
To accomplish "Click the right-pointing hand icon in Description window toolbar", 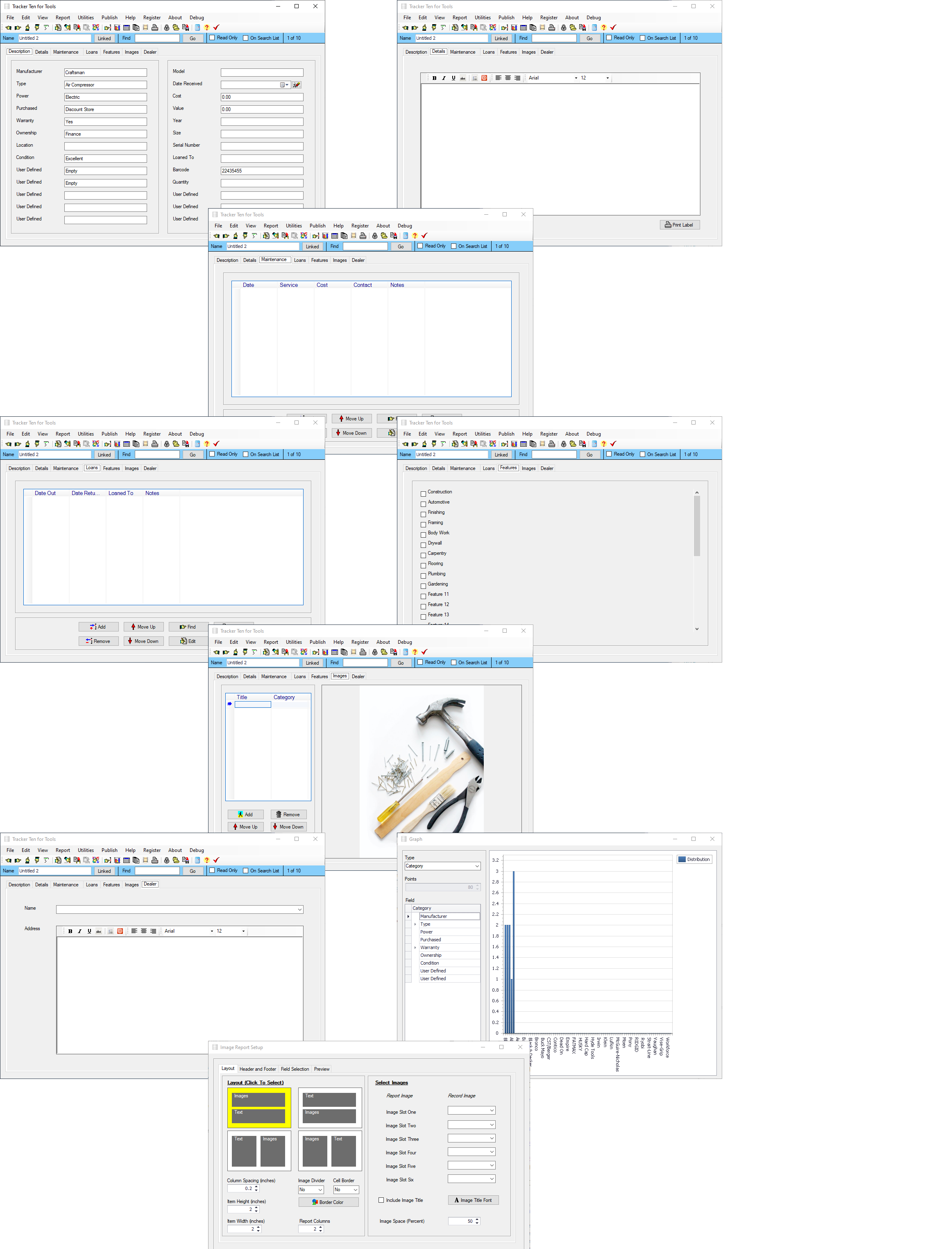I will point(18,27).
